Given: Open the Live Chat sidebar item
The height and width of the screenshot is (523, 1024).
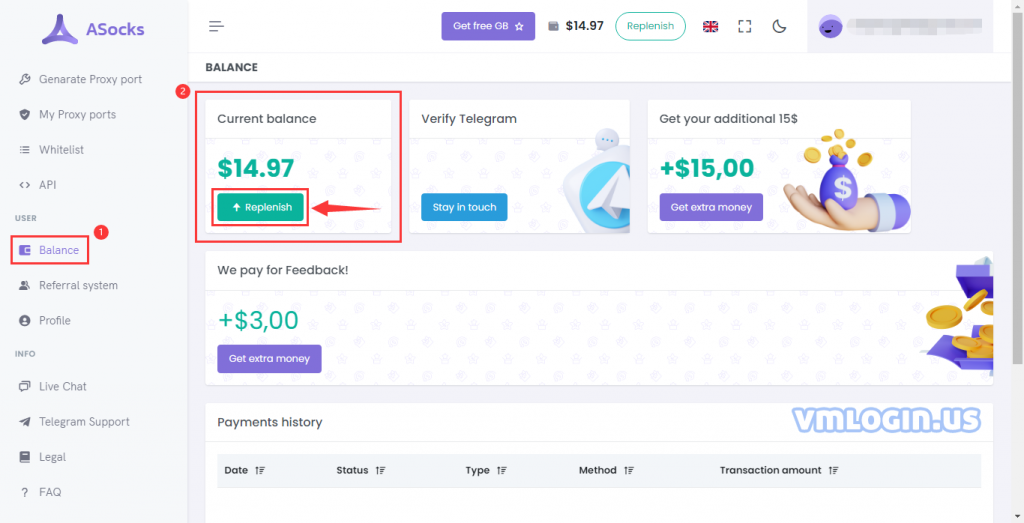Looking at the screenshot, I should [63, 387].
